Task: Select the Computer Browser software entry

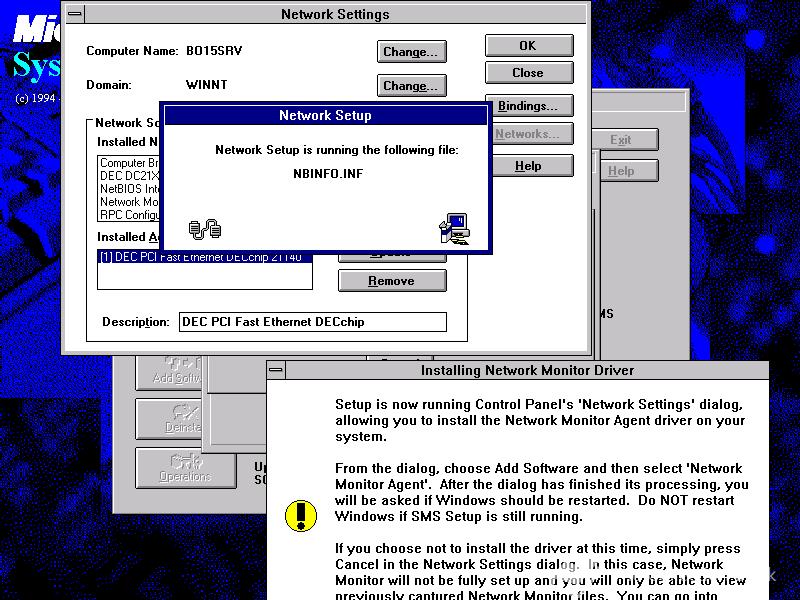Action: pyautogui.click(x=129, y=163)
